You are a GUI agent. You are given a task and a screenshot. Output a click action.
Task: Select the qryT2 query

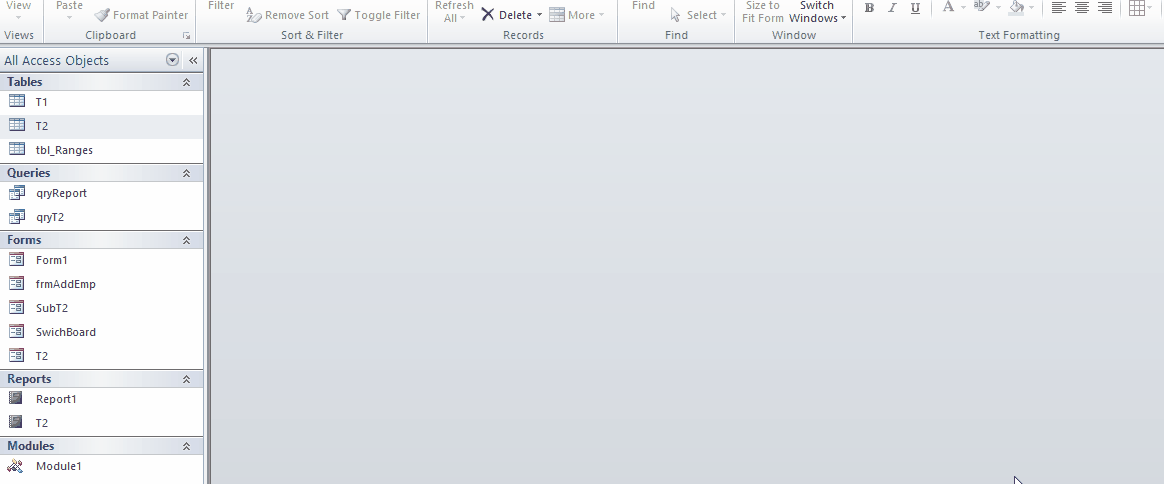101,218
